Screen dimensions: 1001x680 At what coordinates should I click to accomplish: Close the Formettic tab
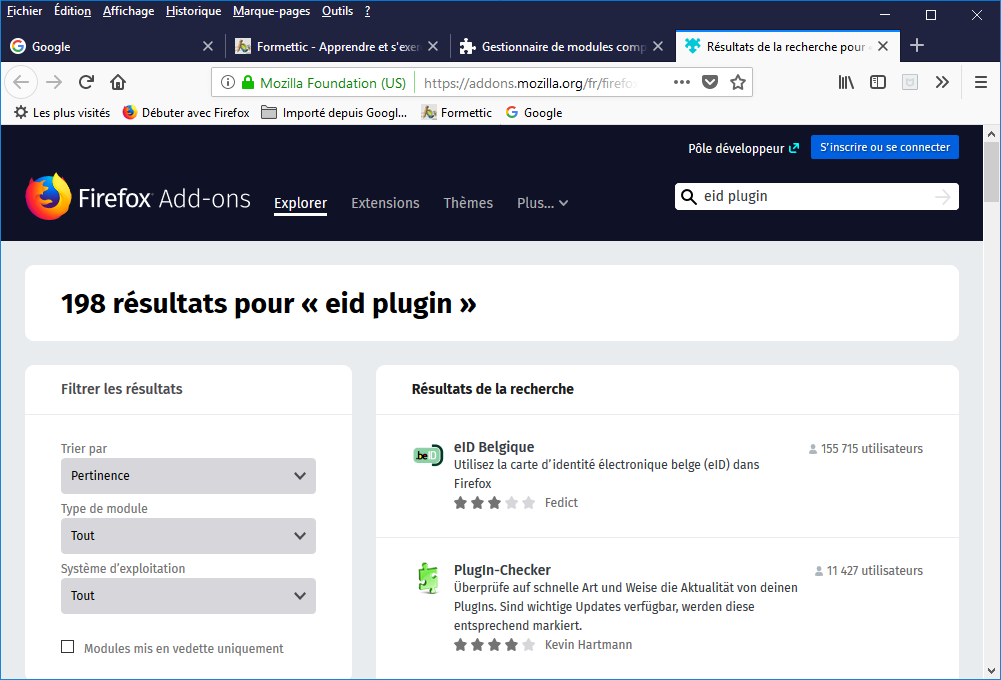(433, 46)
